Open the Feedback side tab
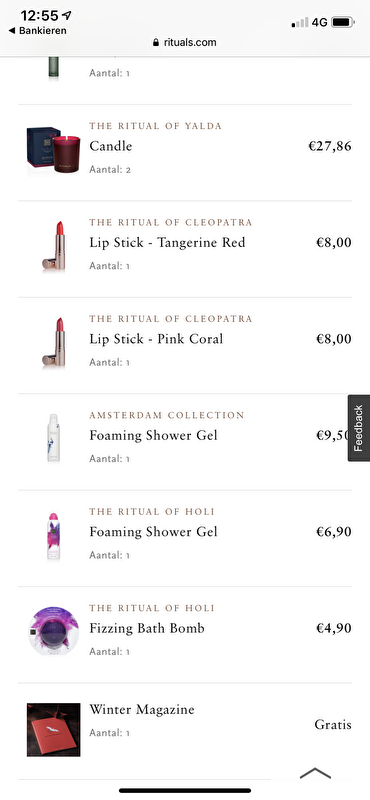 tap(359, 428)
